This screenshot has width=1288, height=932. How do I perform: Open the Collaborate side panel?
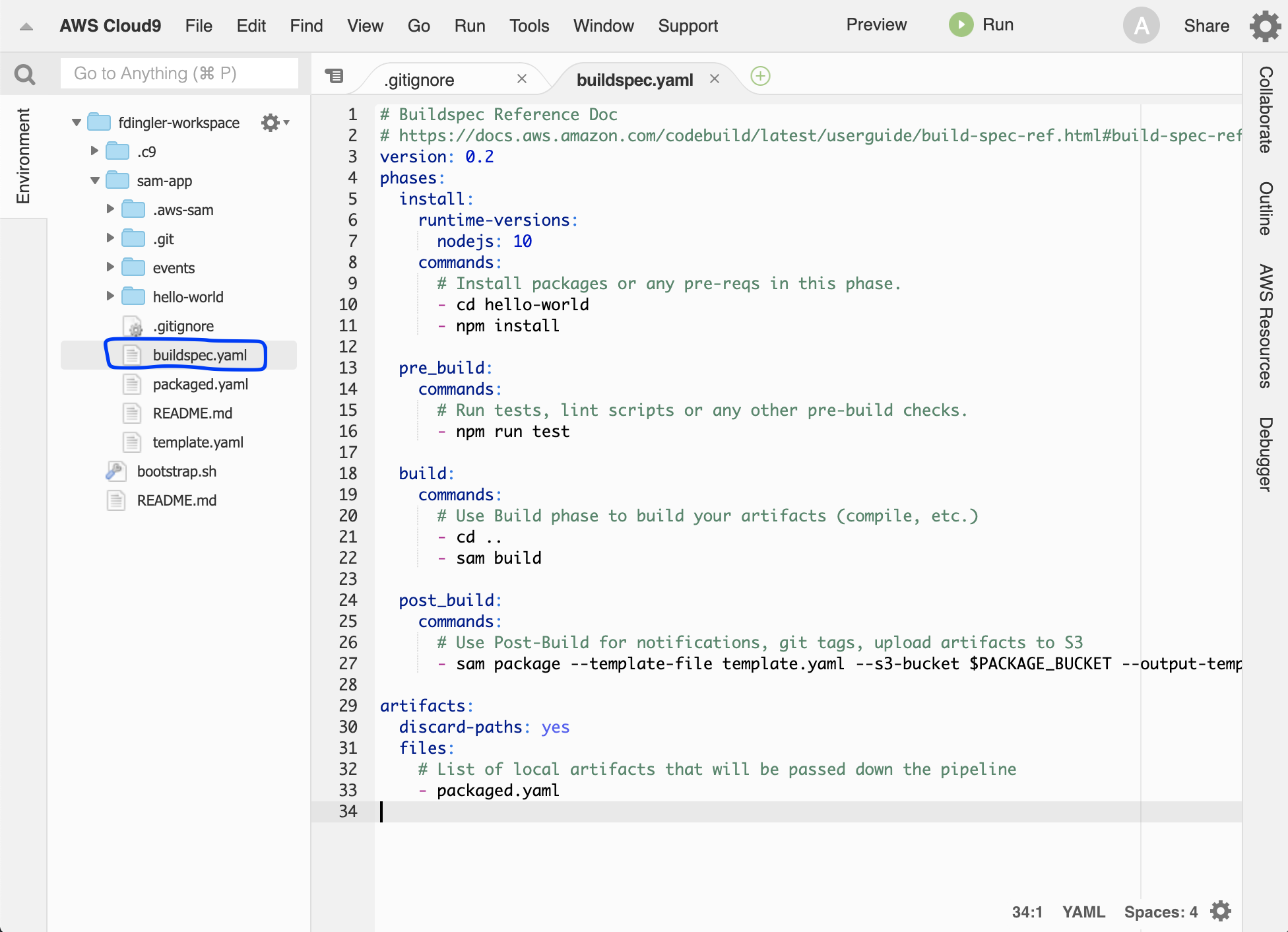pos(1265,110)
